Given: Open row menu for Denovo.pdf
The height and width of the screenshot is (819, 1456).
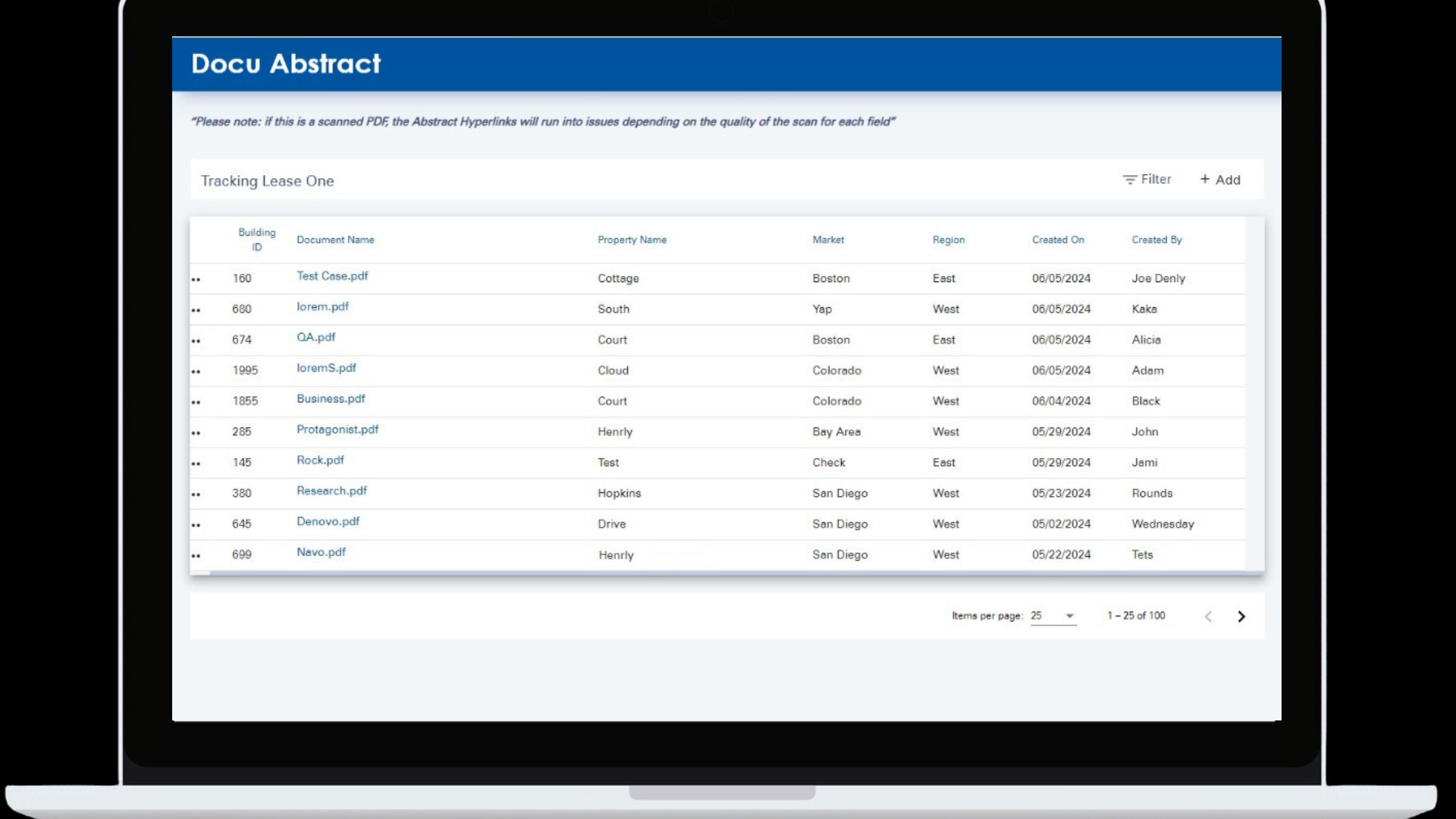Looking at the screenshot, I should (196, 525).
